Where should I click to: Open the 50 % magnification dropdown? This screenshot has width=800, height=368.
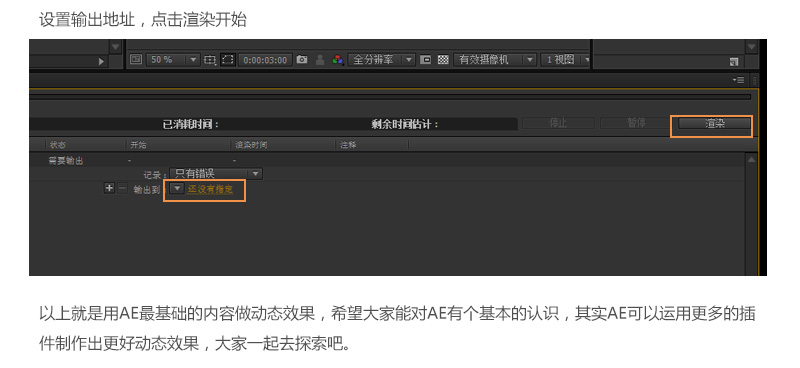click(172, 60)
